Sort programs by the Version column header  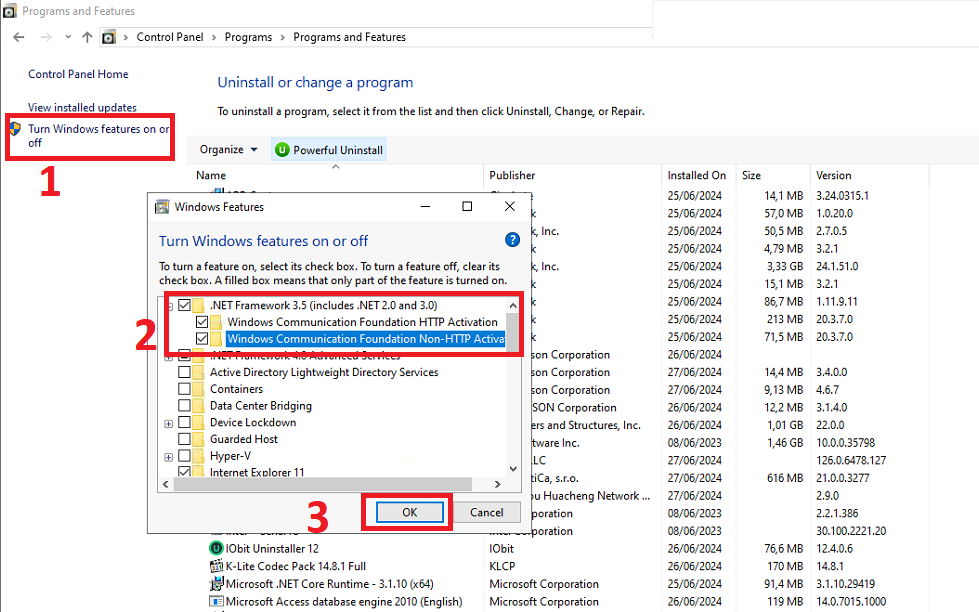tap(834, 175)
